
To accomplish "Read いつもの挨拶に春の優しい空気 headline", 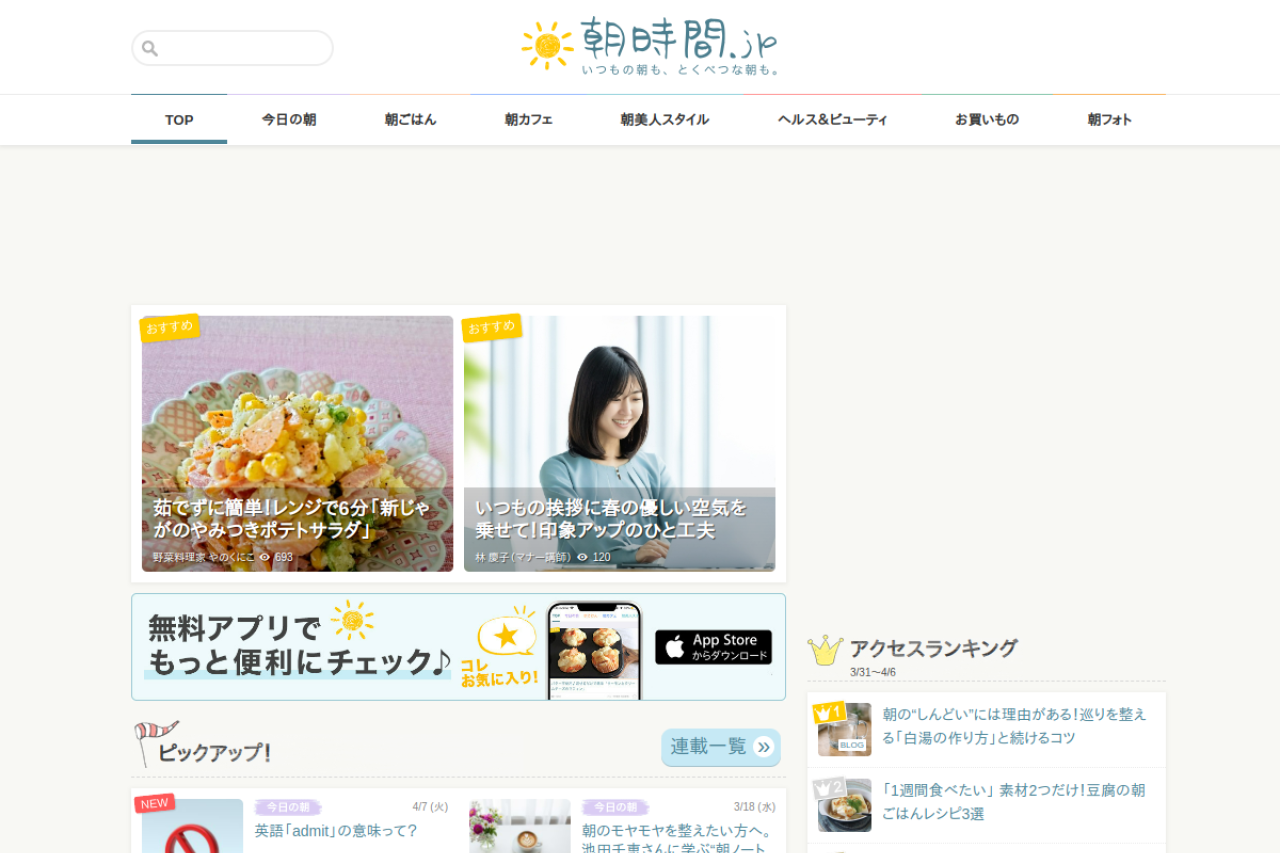I will point(610,519).
